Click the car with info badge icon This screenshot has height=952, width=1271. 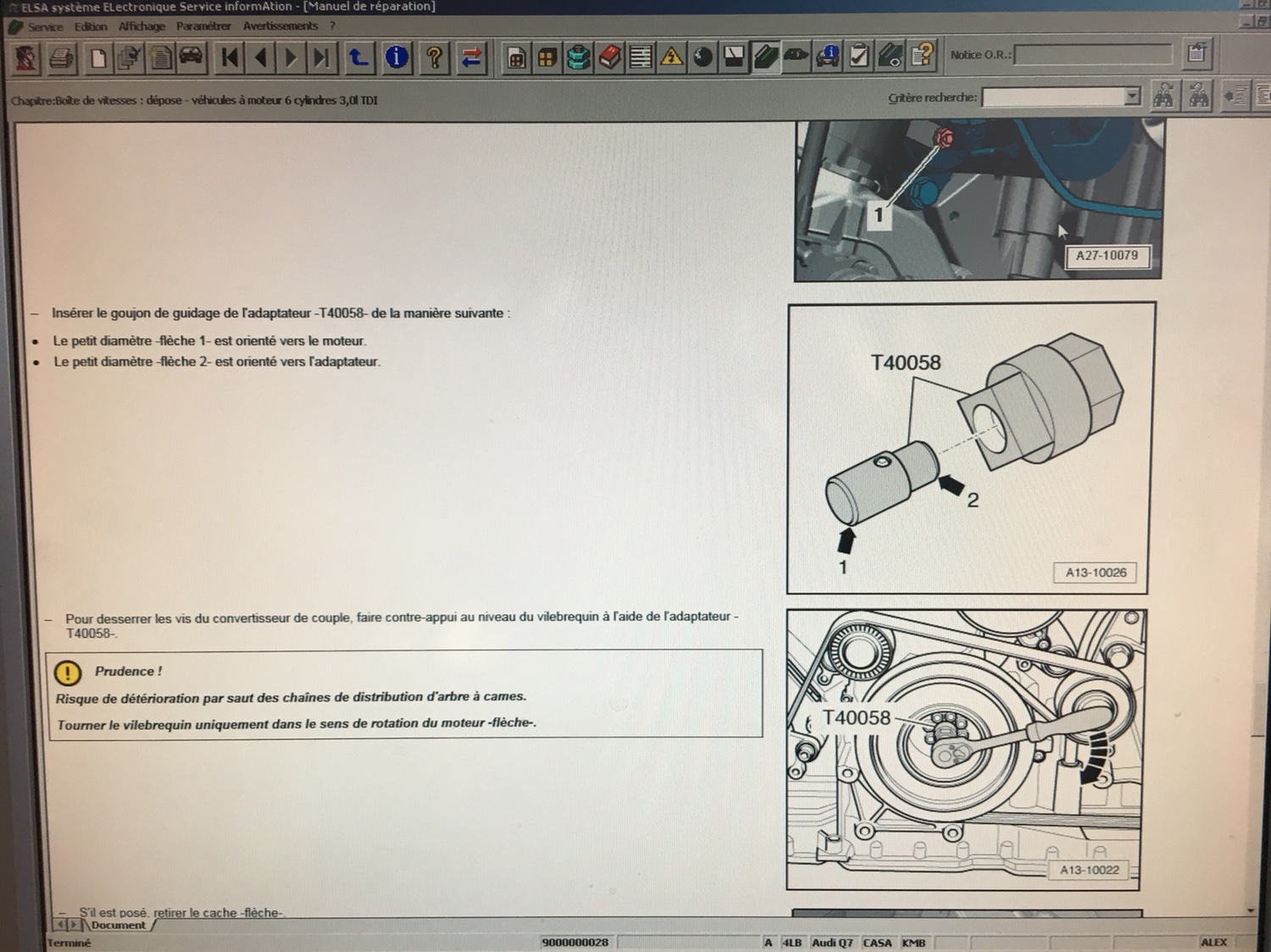827,57
